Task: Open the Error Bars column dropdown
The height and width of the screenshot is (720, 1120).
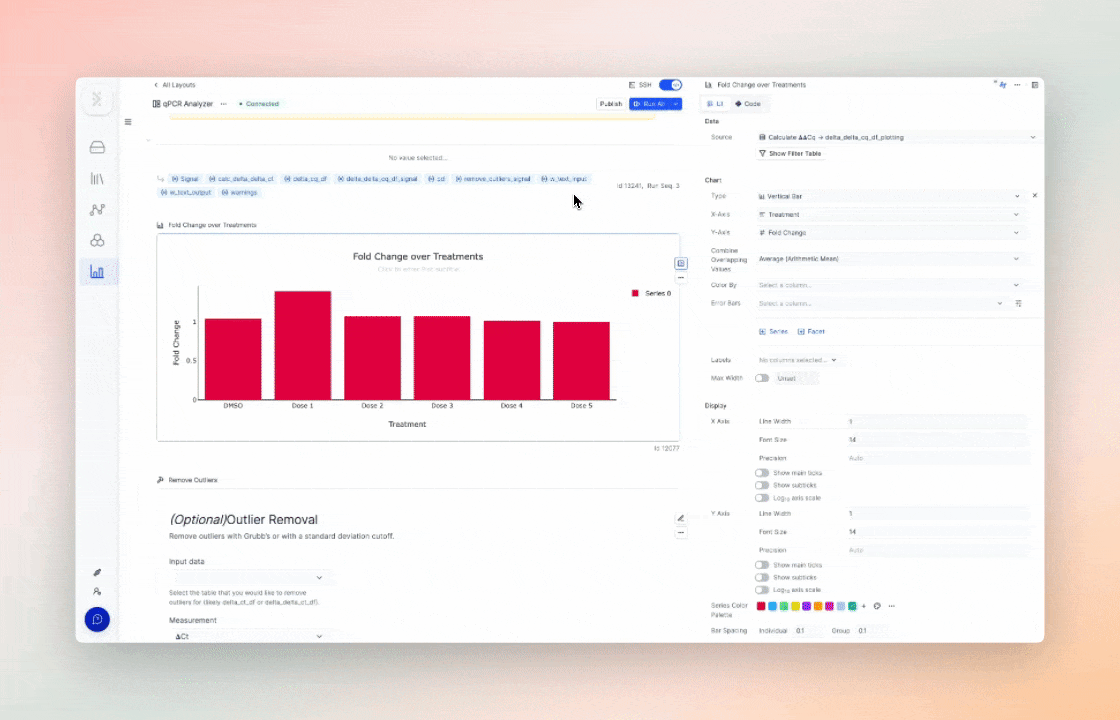Action: coord(881,304)
